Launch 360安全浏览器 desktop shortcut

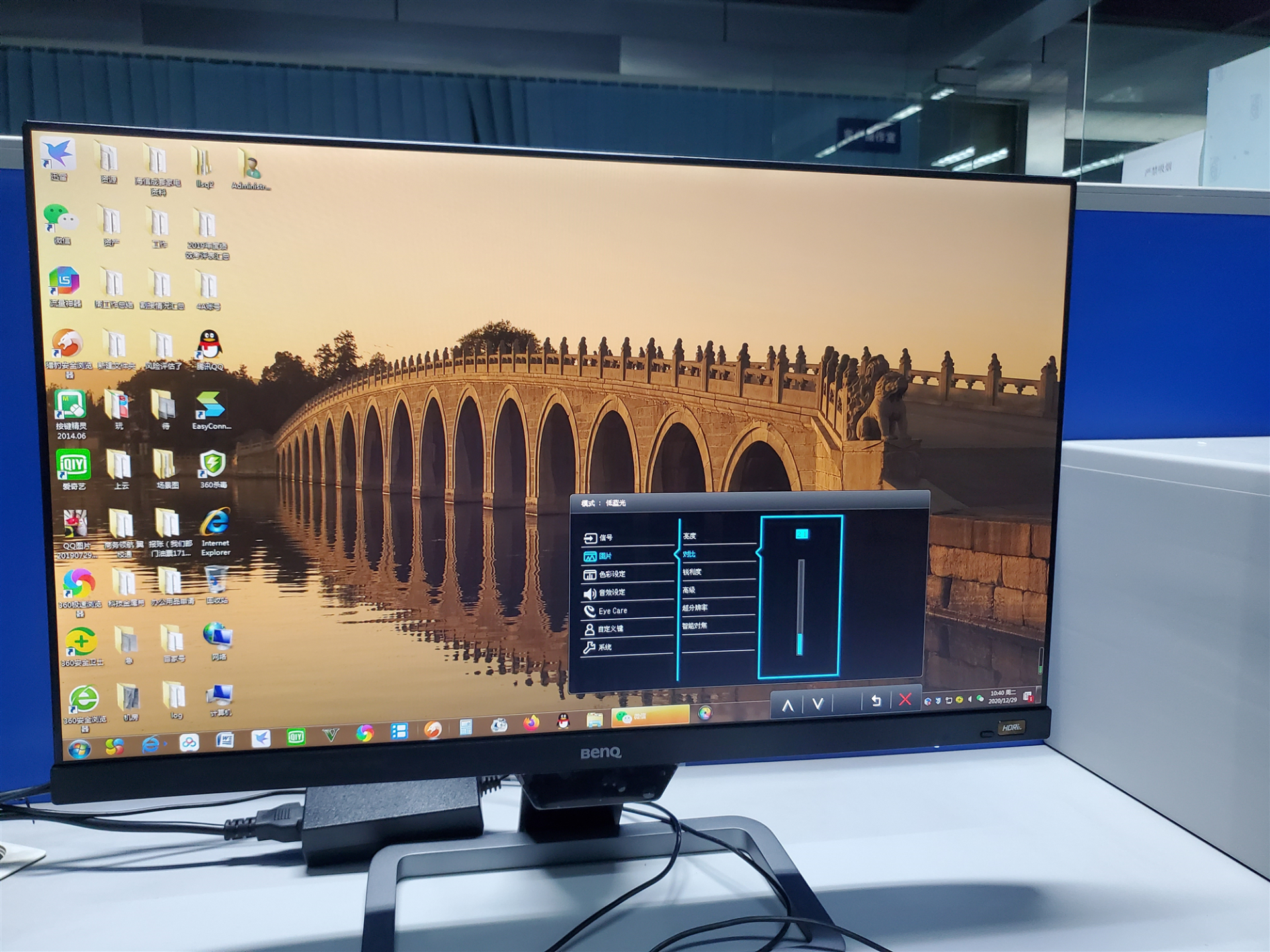pyautogui.click(x=84, y=707)
